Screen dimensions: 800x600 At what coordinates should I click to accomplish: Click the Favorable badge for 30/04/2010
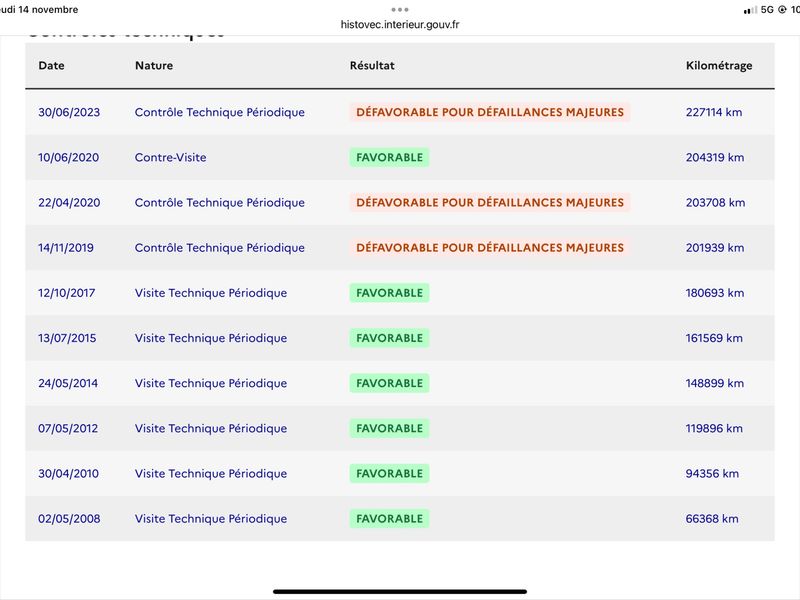tap(389, 473)
